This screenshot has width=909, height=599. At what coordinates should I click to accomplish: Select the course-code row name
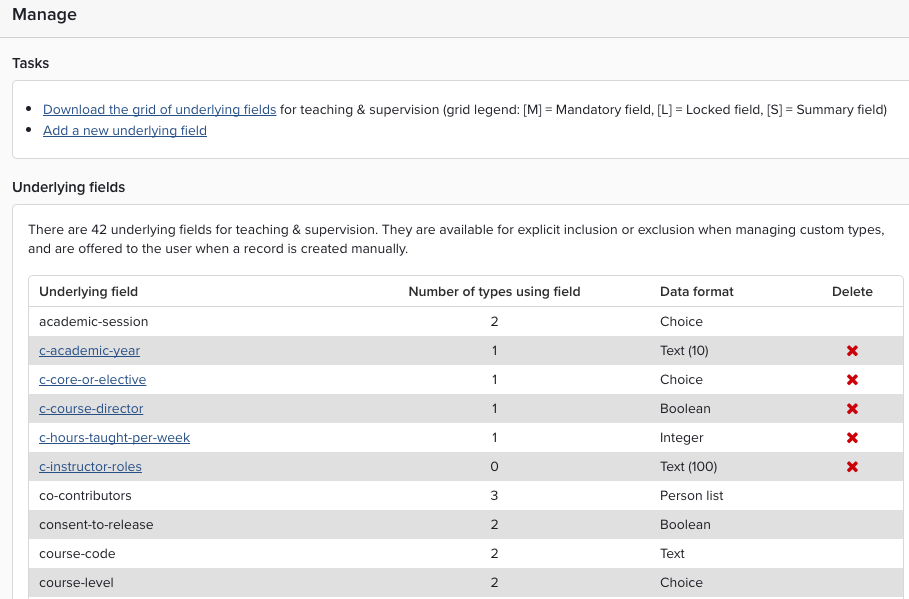[x=77, y=554]
